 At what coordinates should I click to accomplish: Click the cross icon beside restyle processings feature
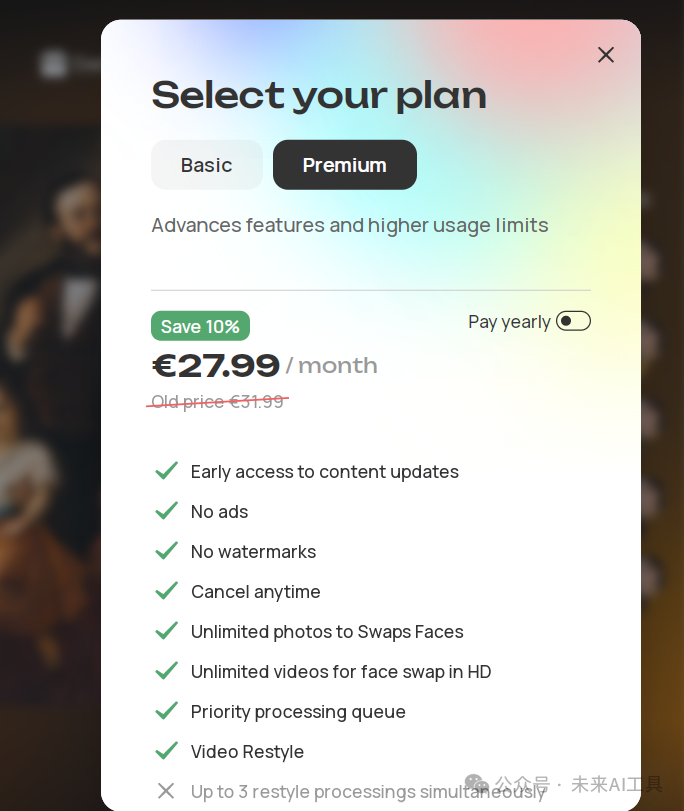click(166, 791)
